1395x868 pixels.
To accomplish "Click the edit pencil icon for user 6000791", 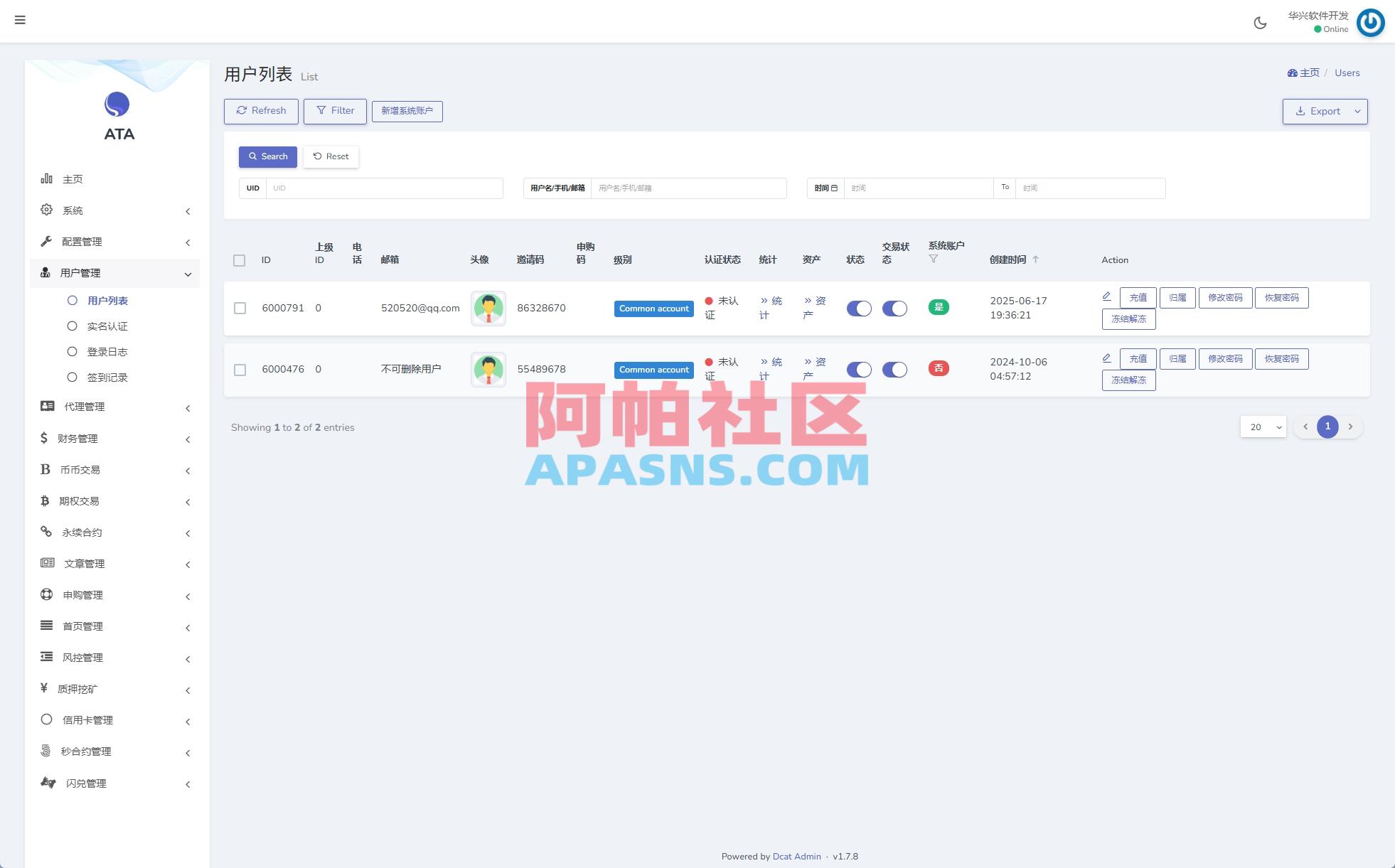I will point(1106,298).
